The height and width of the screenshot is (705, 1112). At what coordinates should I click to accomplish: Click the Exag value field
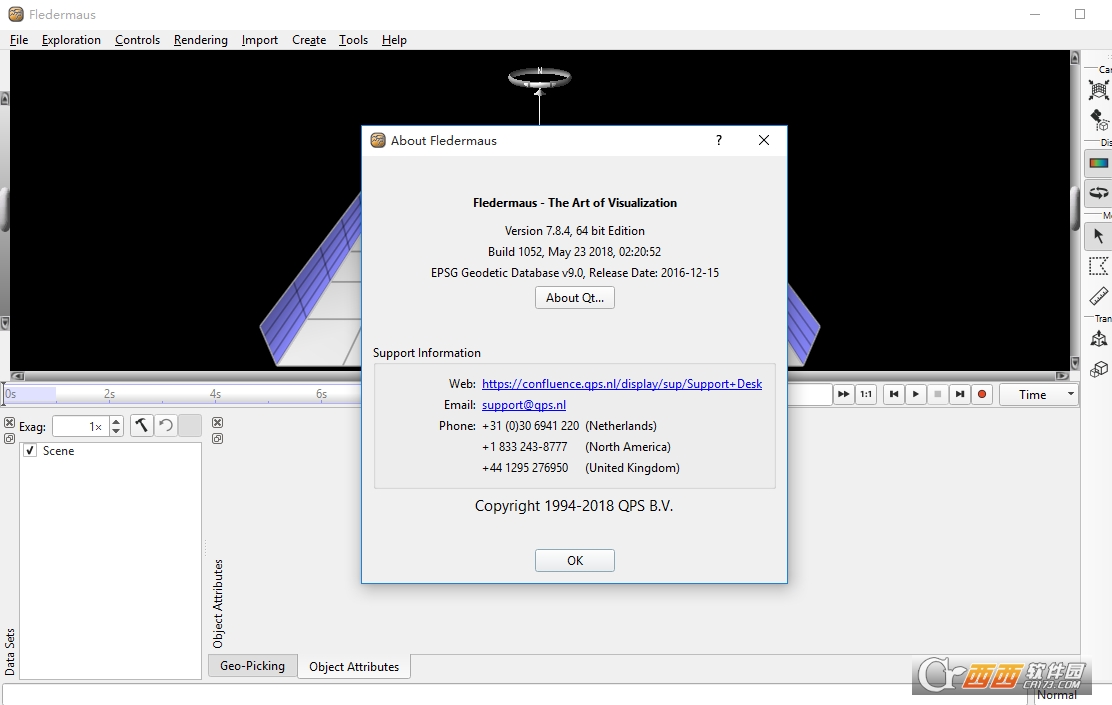click(x=79, y=426)
